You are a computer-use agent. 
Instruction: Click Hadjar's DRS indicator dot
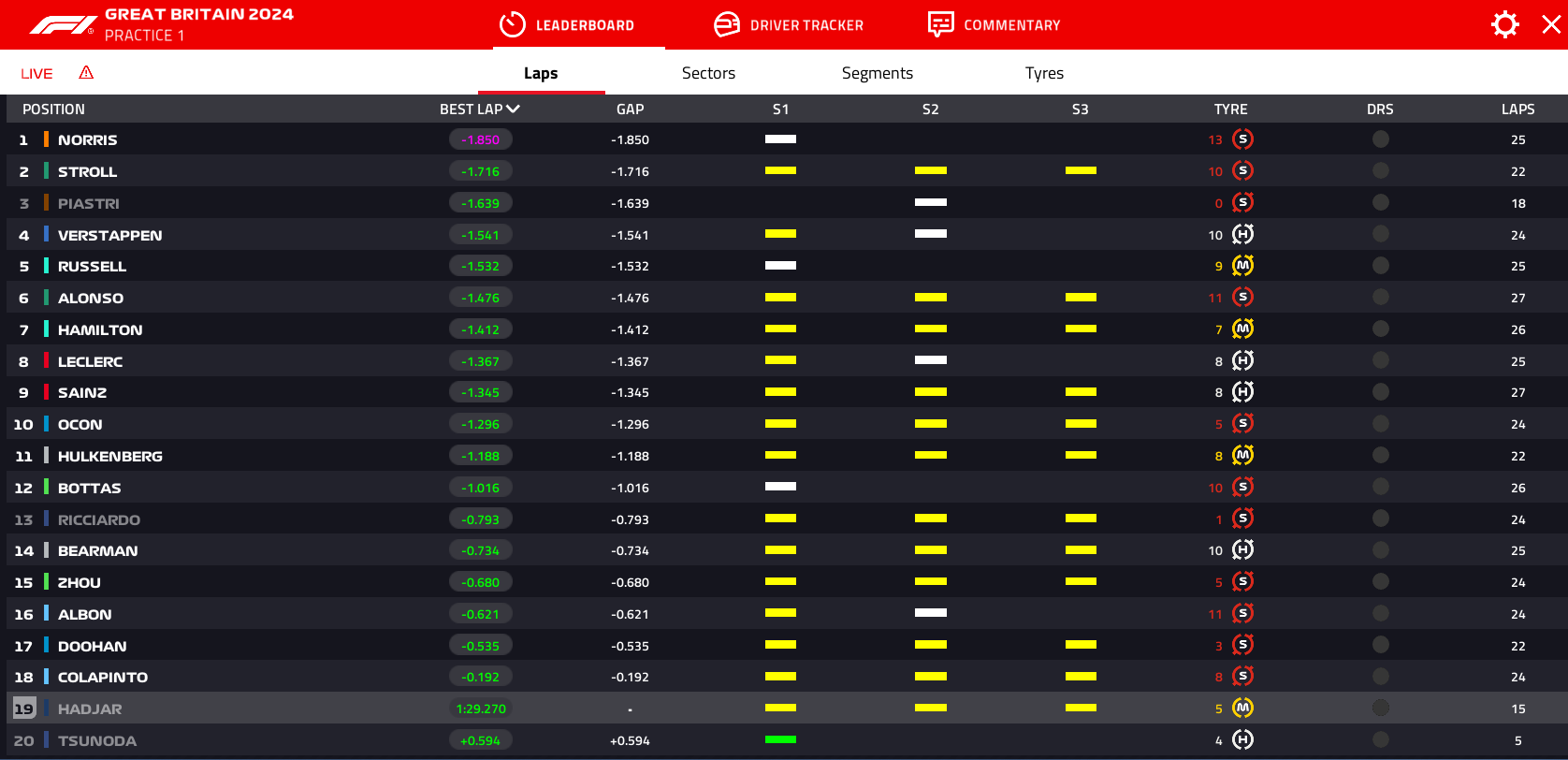[1380, 709]
